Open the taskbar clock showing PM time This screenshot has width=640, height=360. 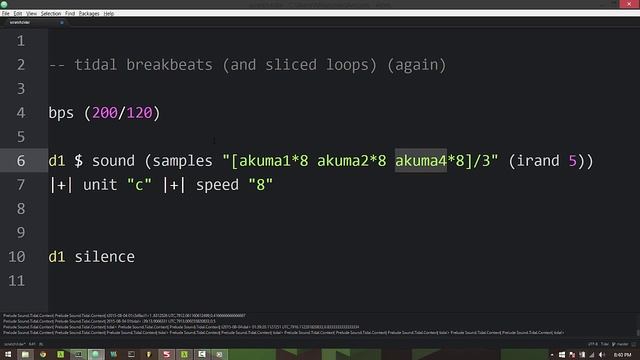point(622,355)
